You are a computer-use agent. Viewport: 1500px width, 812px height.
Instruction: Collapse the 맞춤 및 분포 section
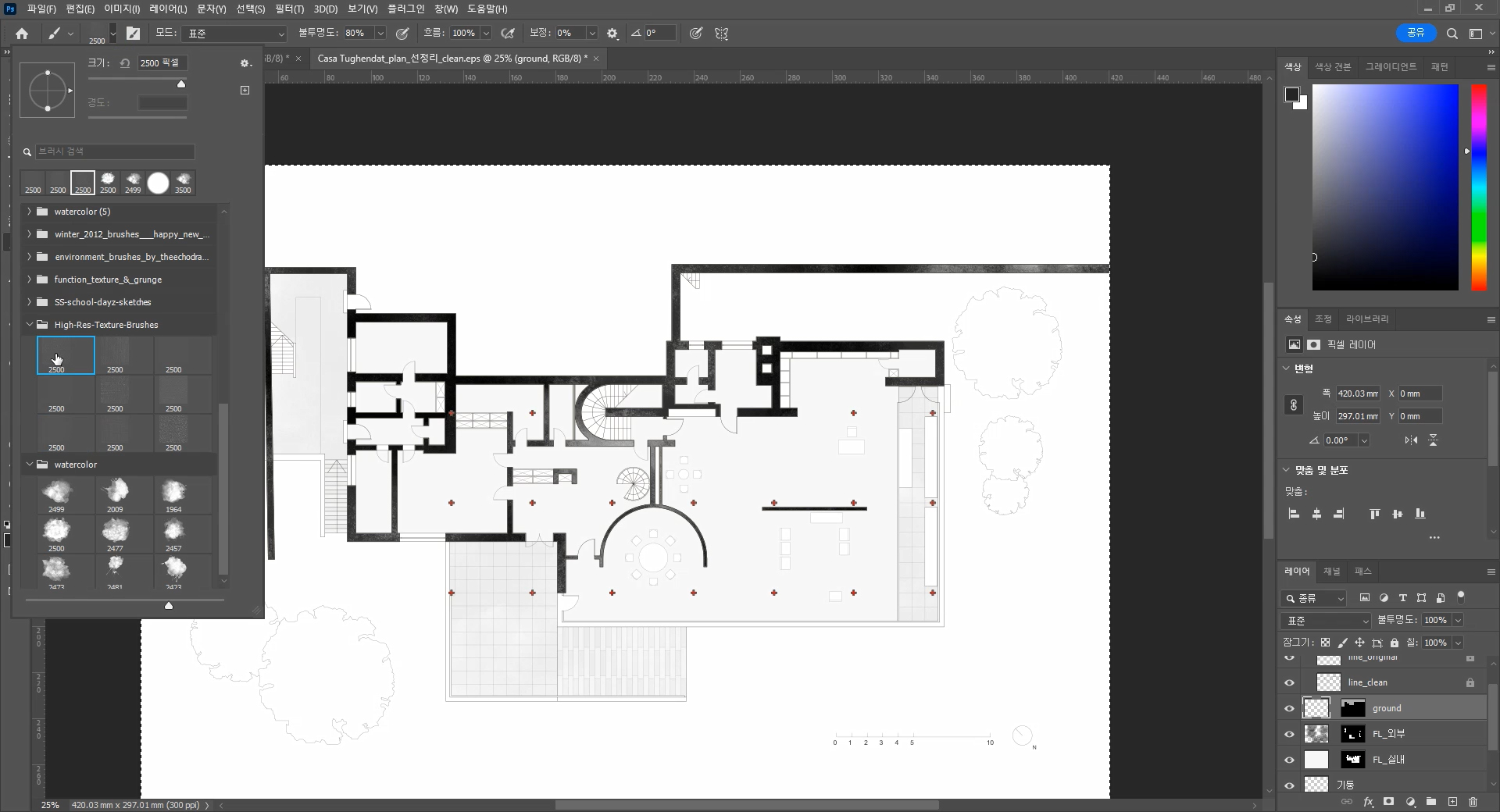(x=1287, y=470)
